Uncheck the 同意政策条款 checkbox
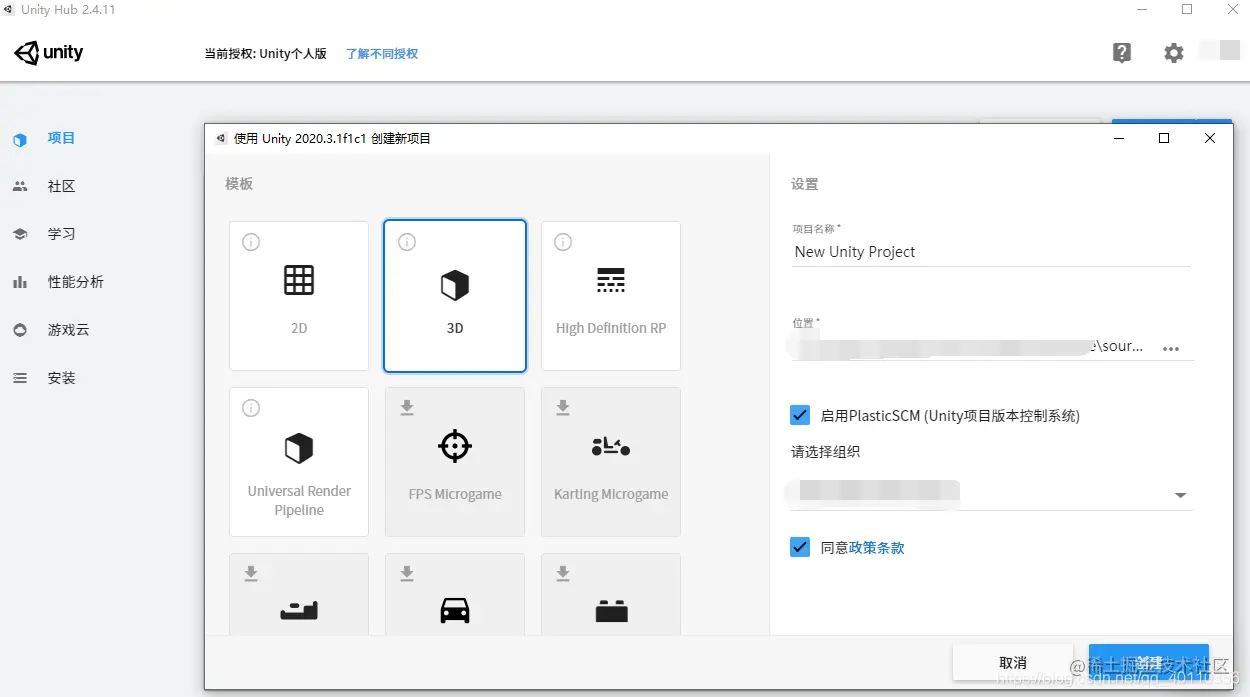The width and height of the screenshot is (1250, 697). tap(799, 547)
